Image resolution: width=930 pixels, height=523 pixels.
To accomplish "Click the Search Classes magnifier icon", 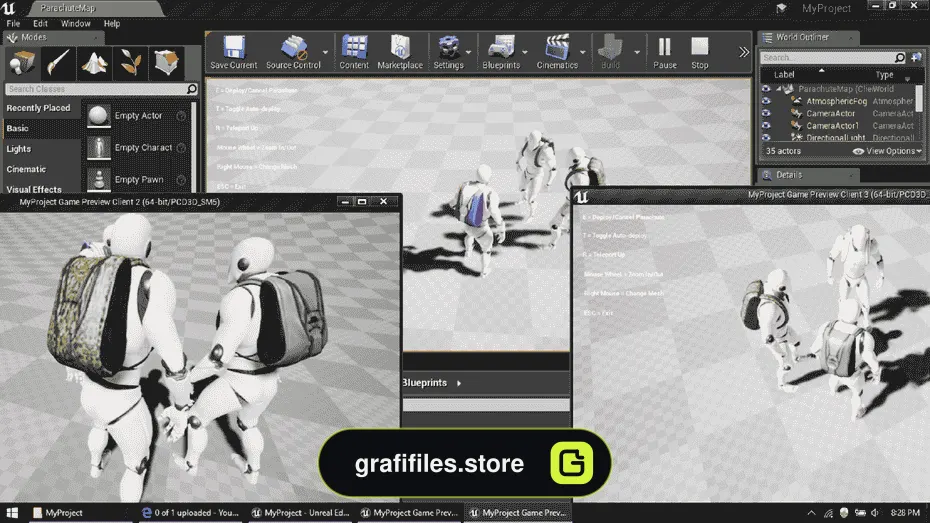I will pyautogui.click(x=192, y=89).
